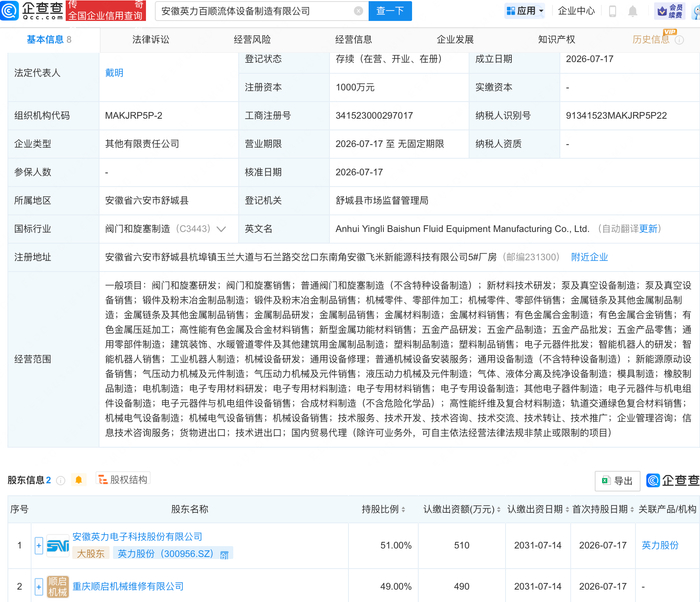Viewport: 700px width, 602px height.
Task: Click the 全国企业信用查询 red banner
Action: coord(106,11)
